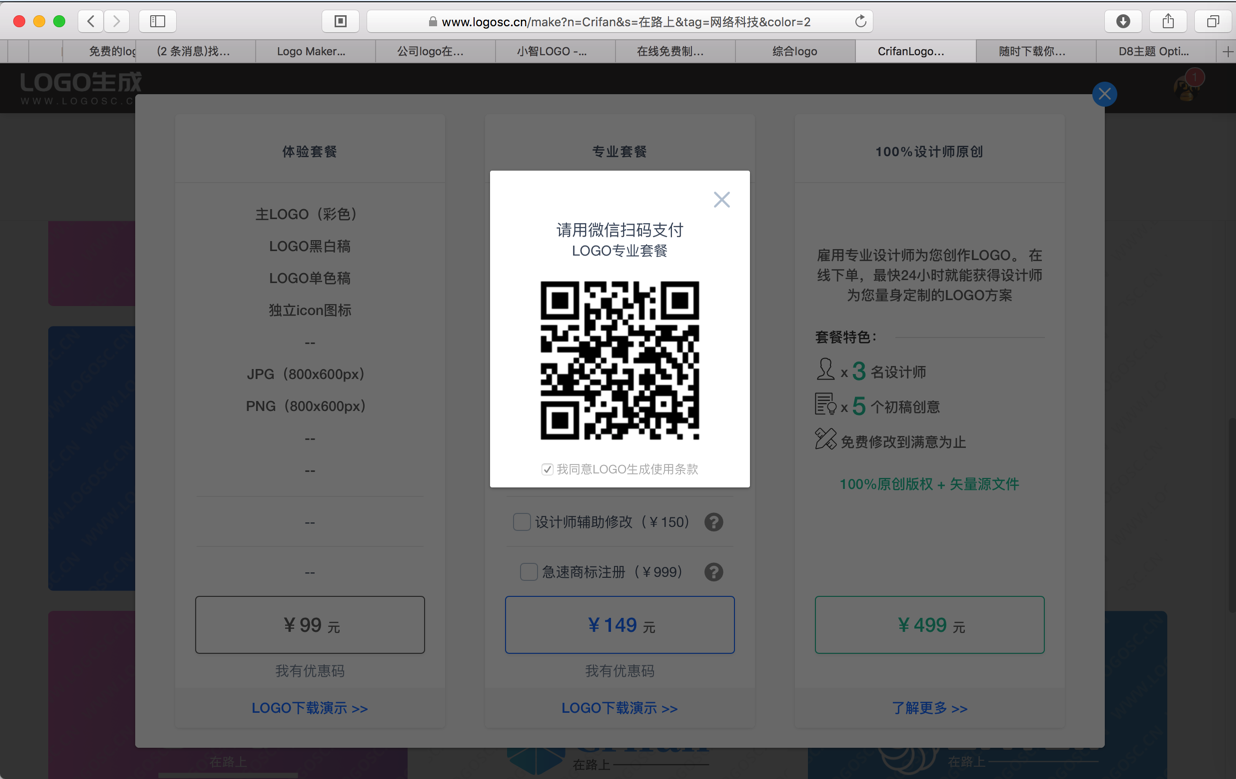Switch to the D8主题 Opti... tab
1236x779 pixels.
point(1154,51)
